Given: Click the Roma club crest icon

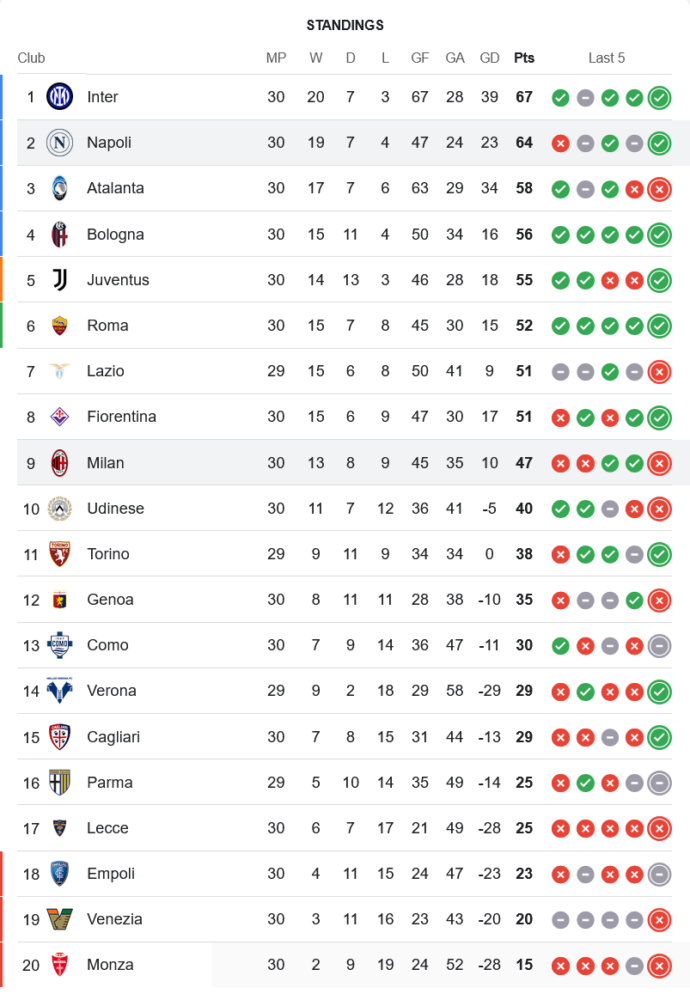Looking at the screenshot, I should click(60, 325).
